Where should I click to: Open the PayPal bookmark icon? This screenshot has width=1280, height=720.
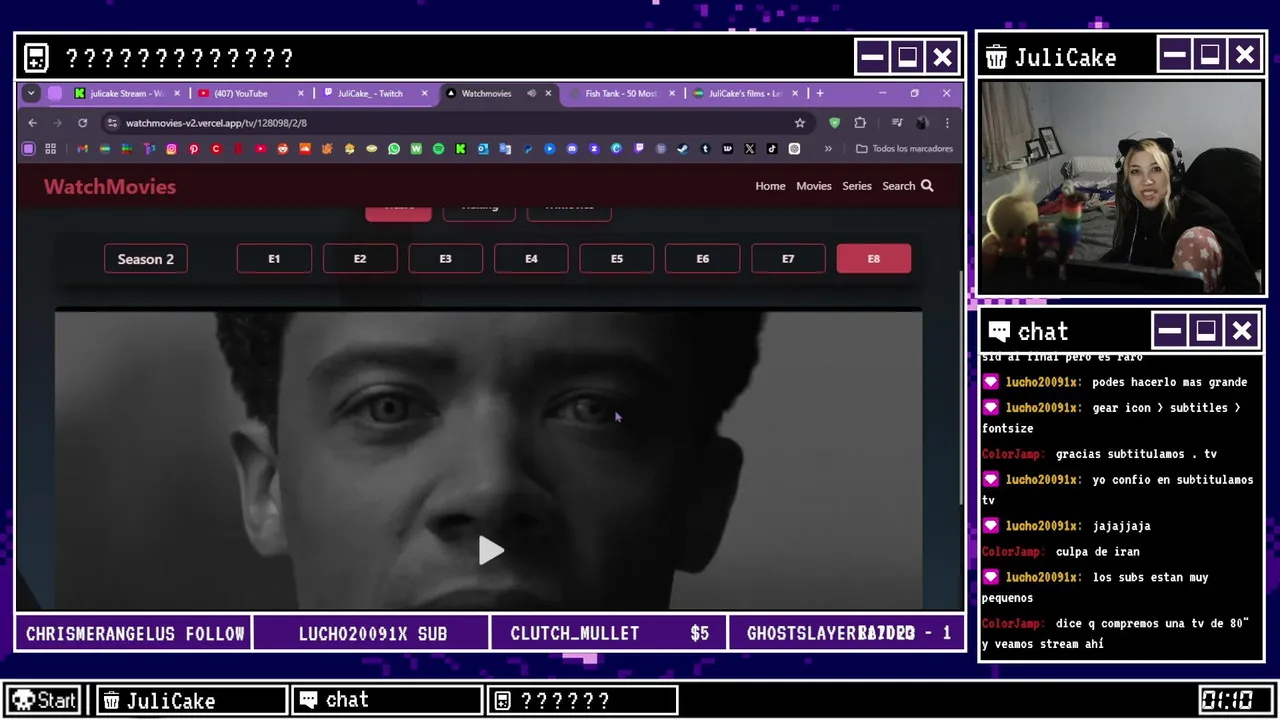tap(528, 149)
